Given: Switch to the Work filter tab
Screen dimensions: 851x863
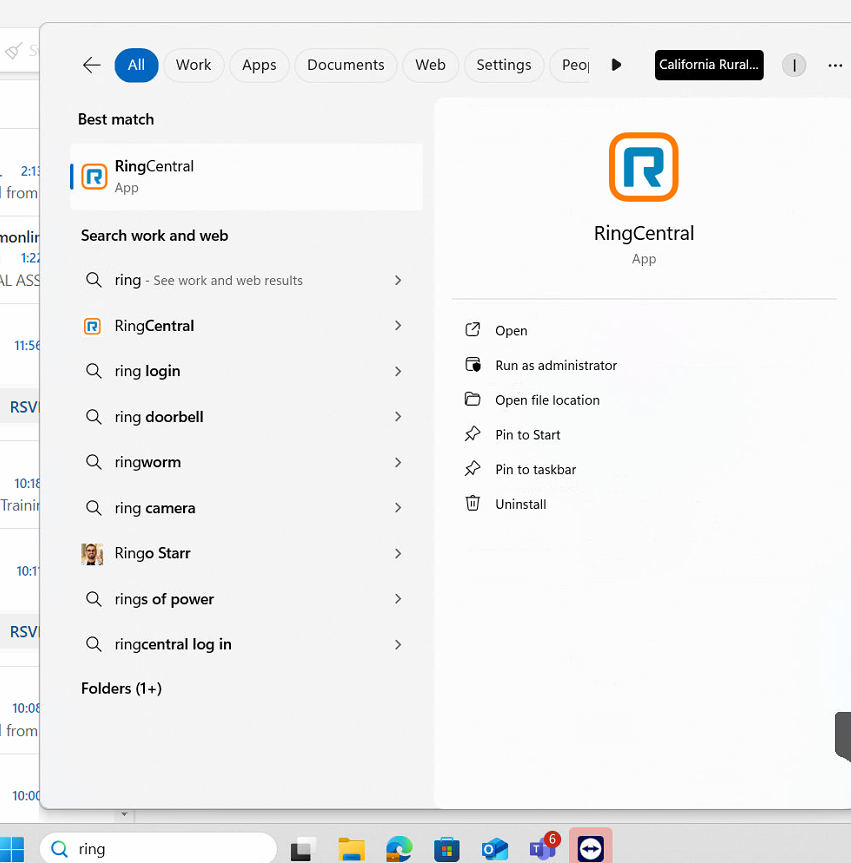Looking at the screenshot, I should pos(193,65).
